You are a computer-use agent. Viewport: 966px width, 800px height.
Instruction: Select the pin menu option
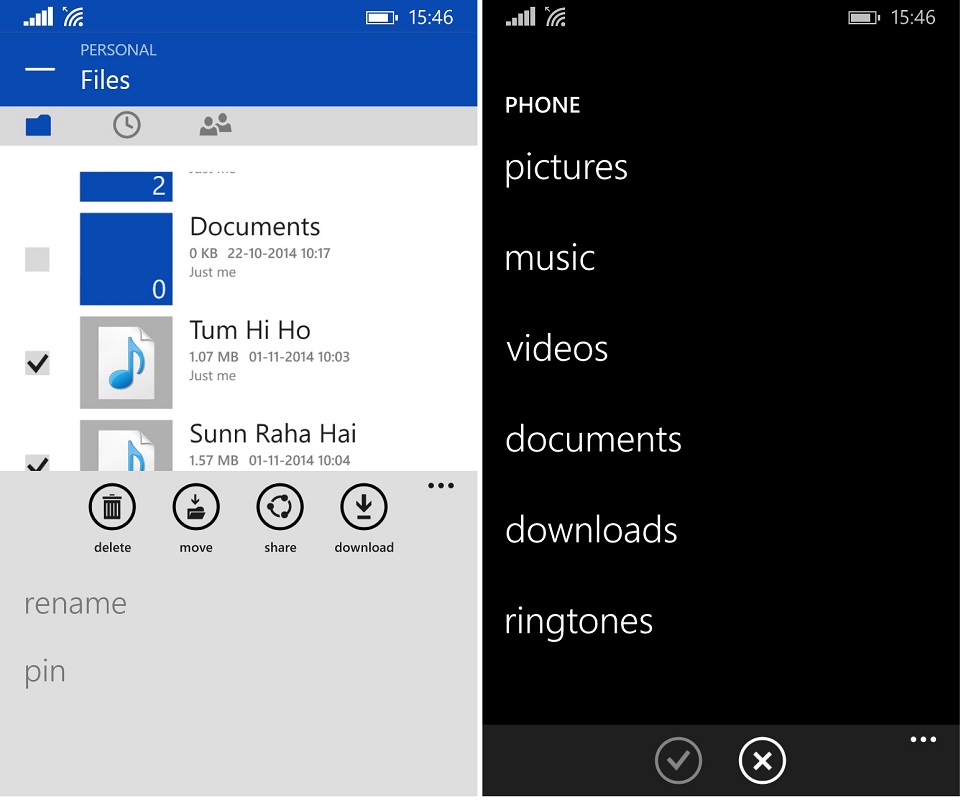click(45, 671)
